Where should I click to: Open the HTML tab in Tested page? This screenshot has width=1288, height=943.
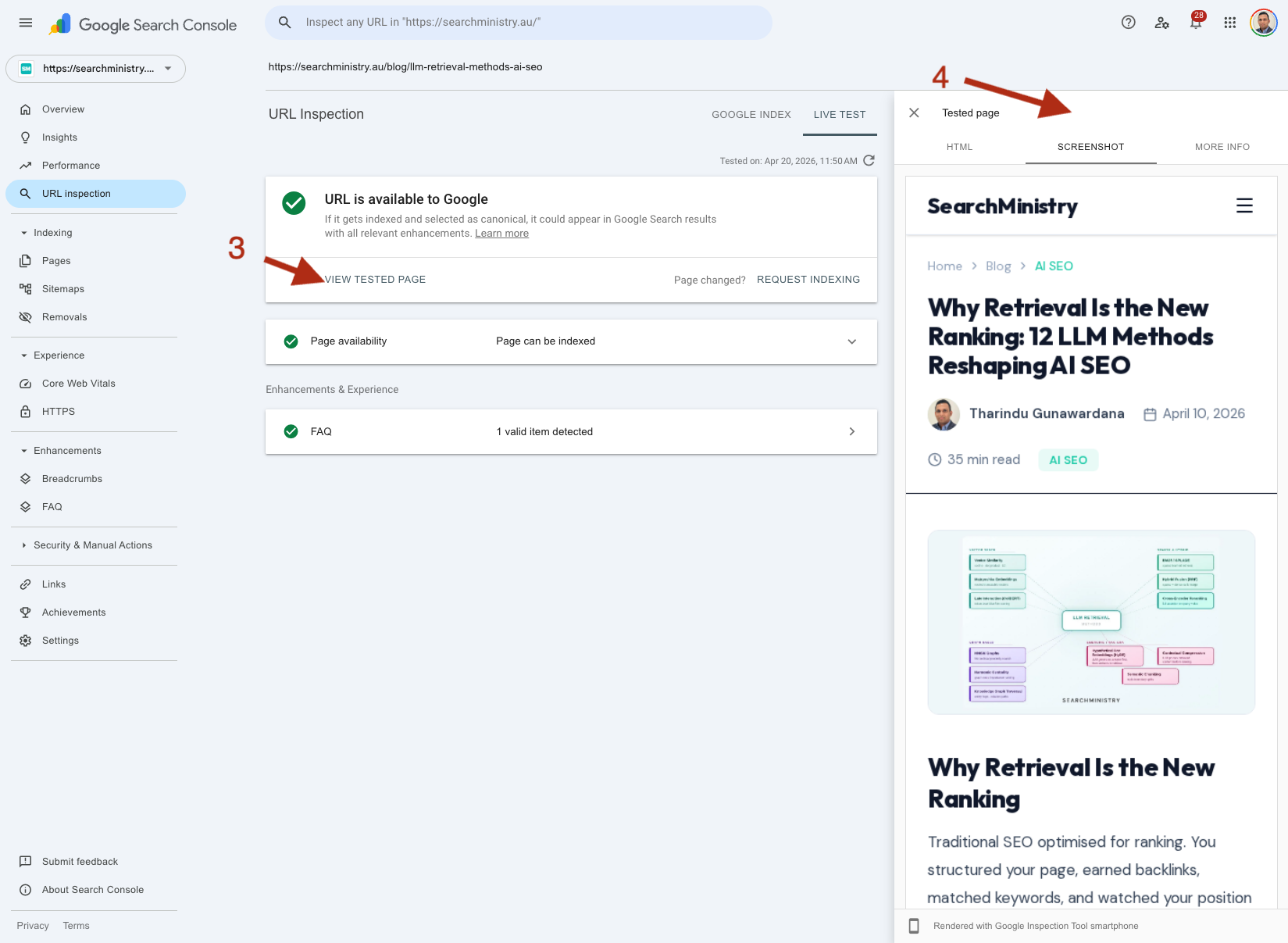point(960,147)
